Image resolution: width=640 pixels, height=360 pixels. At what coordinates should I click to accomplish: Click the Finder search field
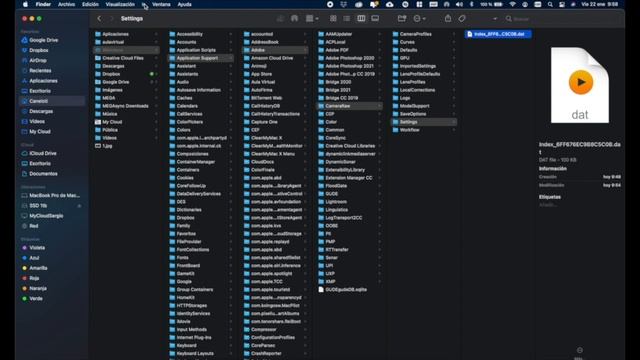click(563, 19)
